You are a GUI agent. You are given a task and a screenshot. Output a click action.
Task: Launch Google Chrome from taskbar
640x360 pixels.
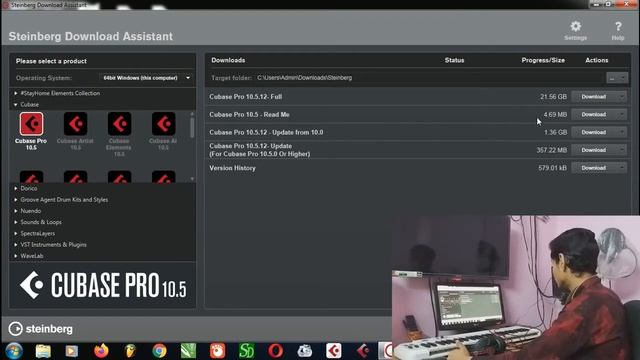pos(160,351)
